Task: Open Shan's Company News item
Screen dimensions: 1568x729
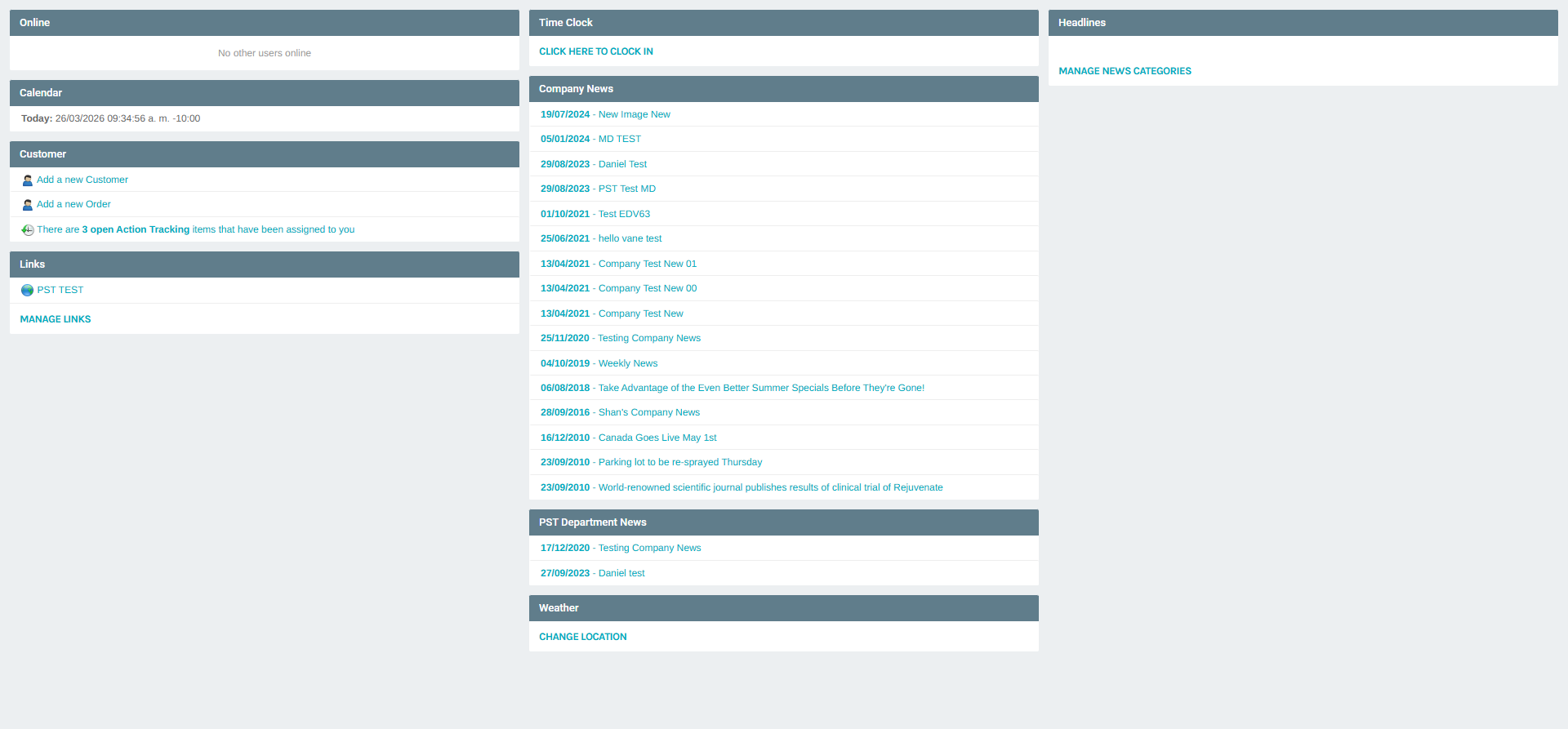Action: pos(620,412)
